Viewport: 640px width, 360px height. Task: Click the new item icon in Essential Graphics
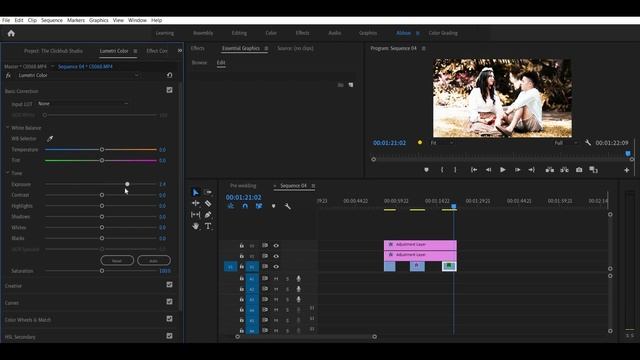[351, 85]
